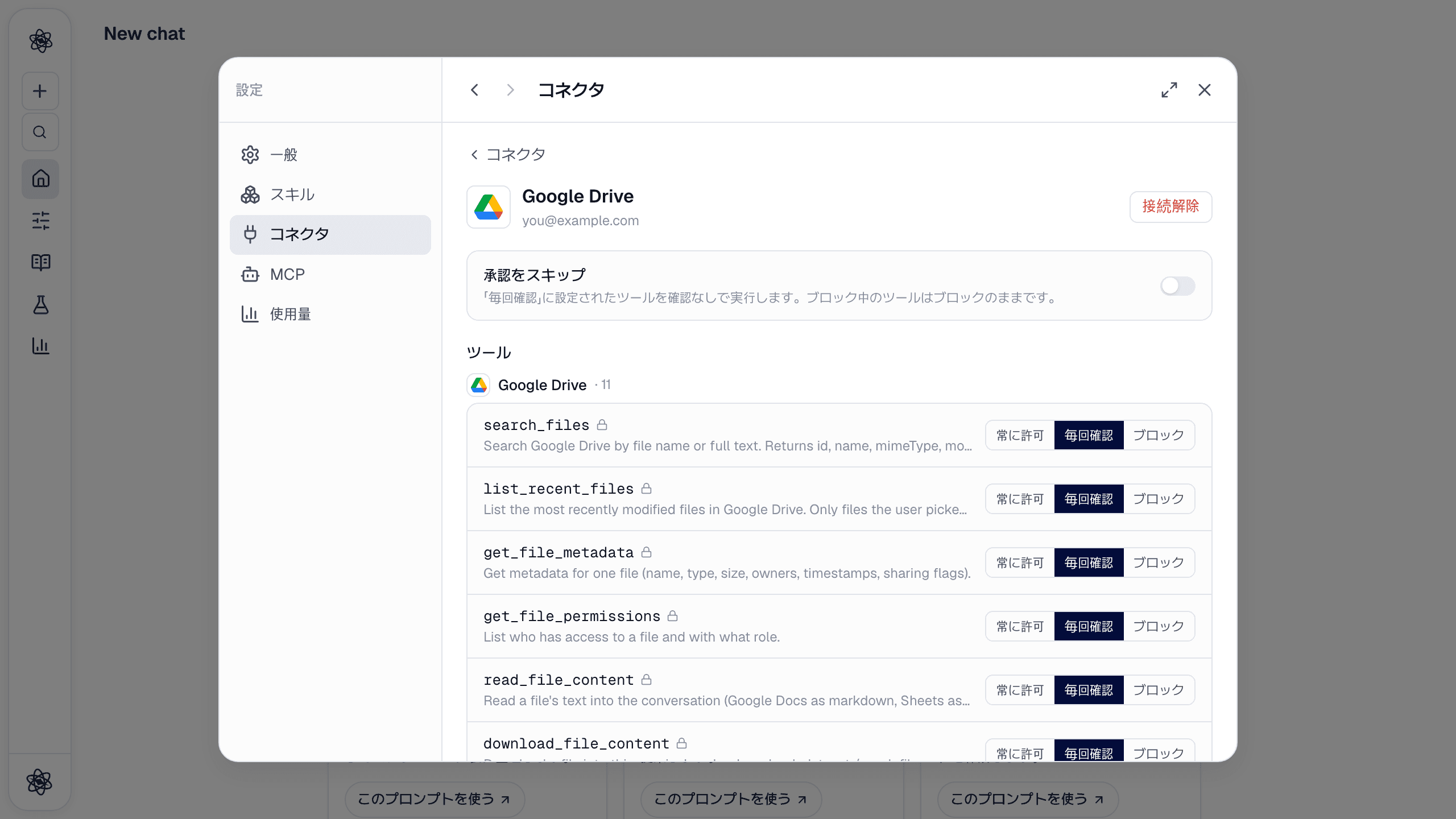Set get_file_metadata to 毎回確認

point(1089,562)
